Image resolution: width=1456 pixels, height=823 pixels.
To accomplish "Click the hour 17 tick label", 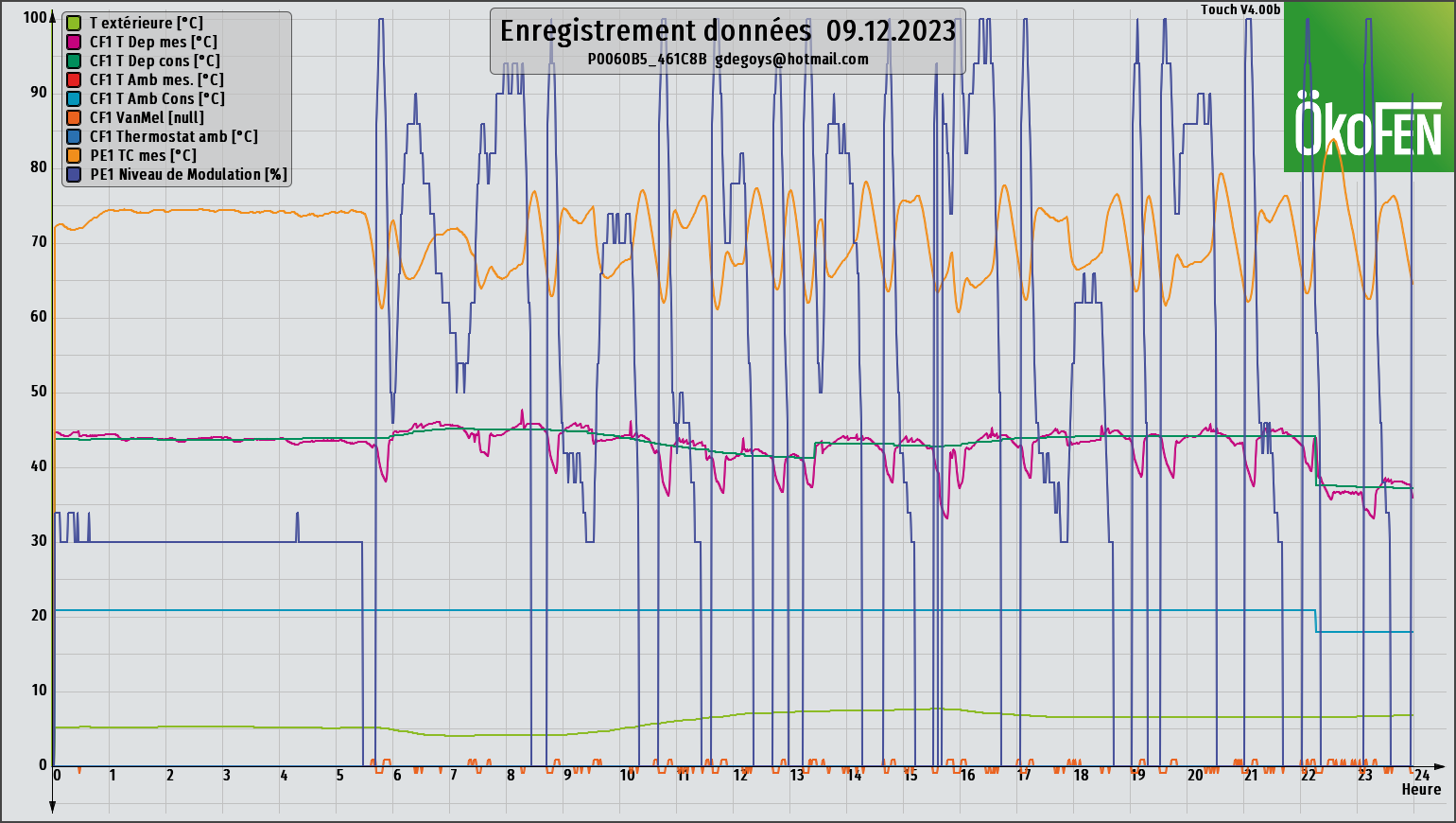I will [1024, 775].
